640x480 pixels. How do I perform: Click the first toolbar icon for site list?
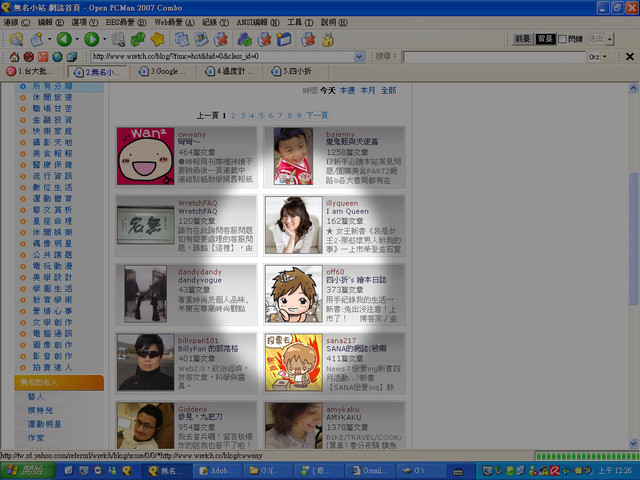tap(16, 39)
